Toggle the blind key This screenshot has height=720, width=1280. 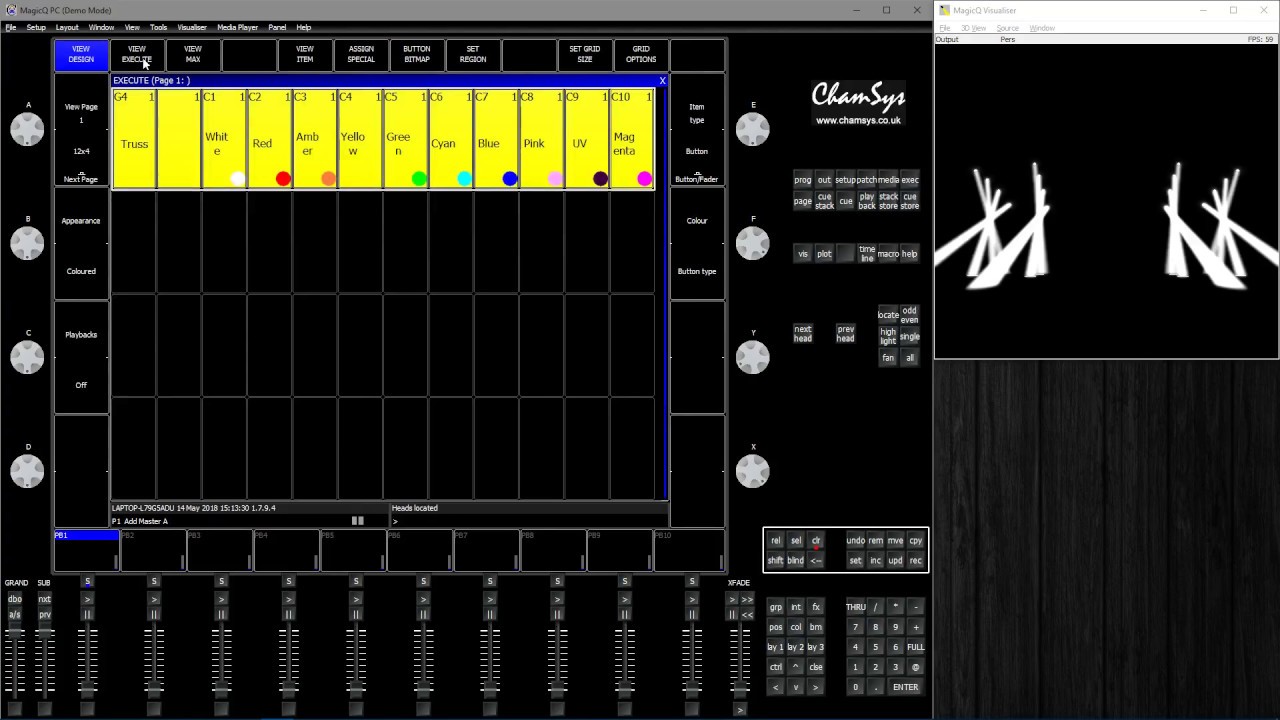pyautogui.click(x=796, y=561)
